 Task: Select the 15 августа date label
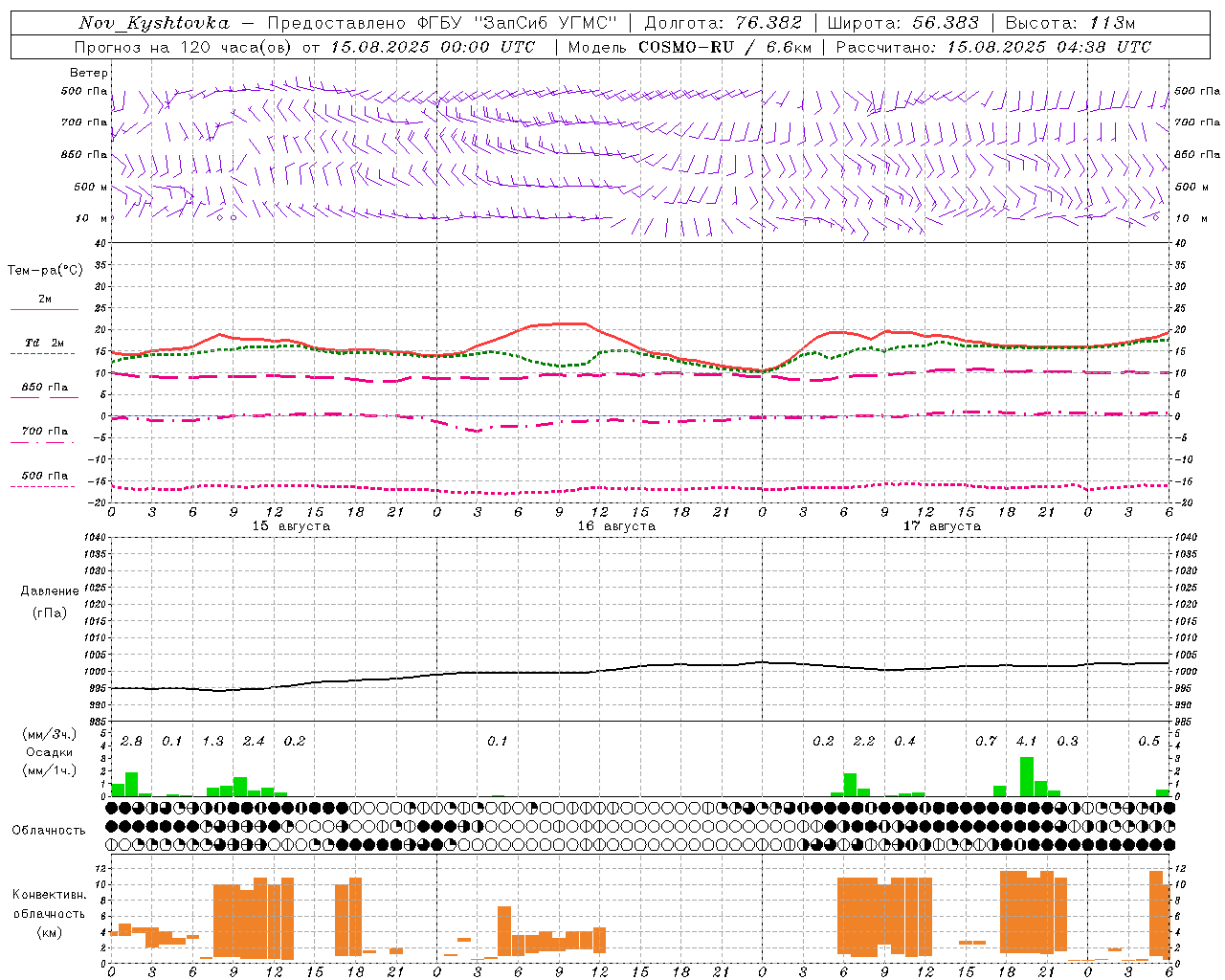coord(291,526)
